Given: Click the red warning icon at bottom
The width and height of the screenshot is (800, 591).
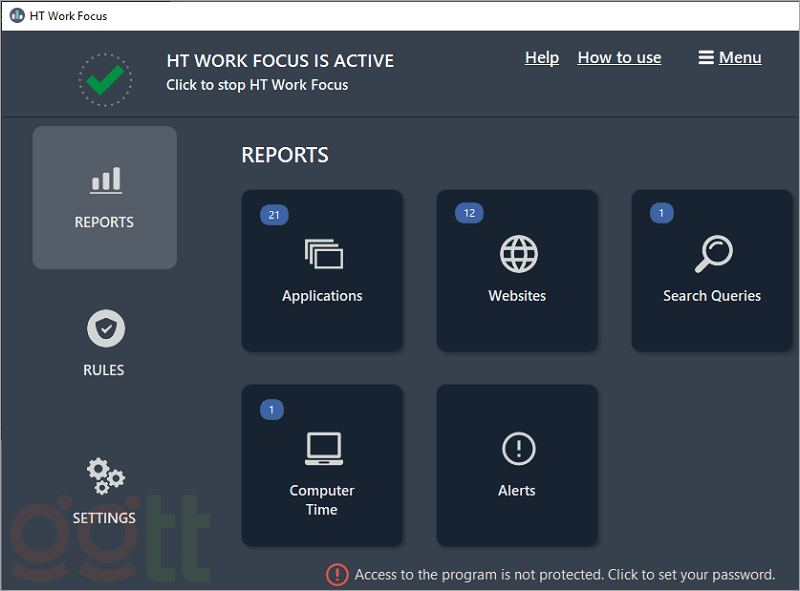Looking at the screenshot, I should (x=337, y=574).
